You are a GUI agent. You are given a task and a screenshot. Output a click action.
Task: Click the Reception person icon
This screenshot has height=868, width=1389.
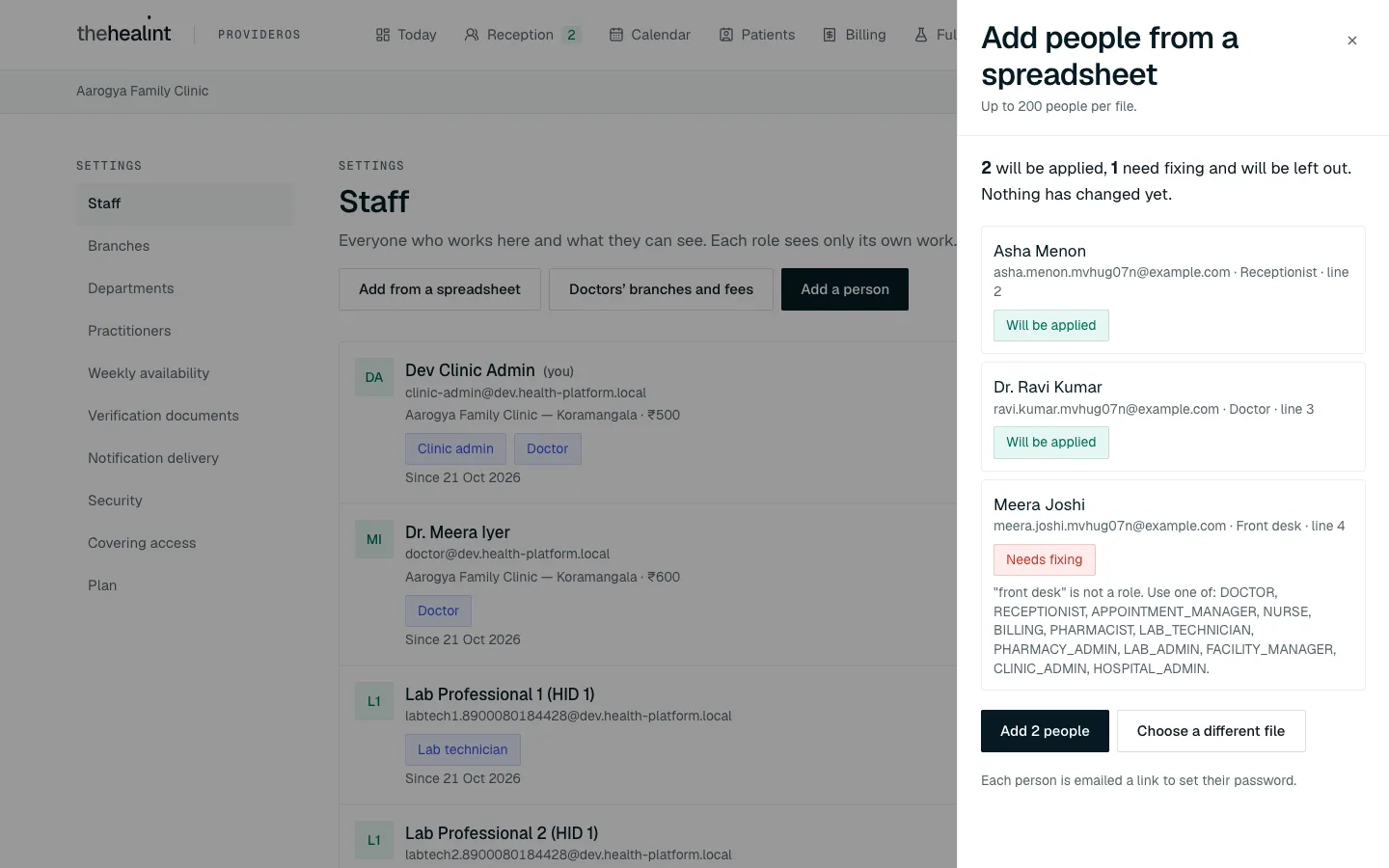(472, 35)
